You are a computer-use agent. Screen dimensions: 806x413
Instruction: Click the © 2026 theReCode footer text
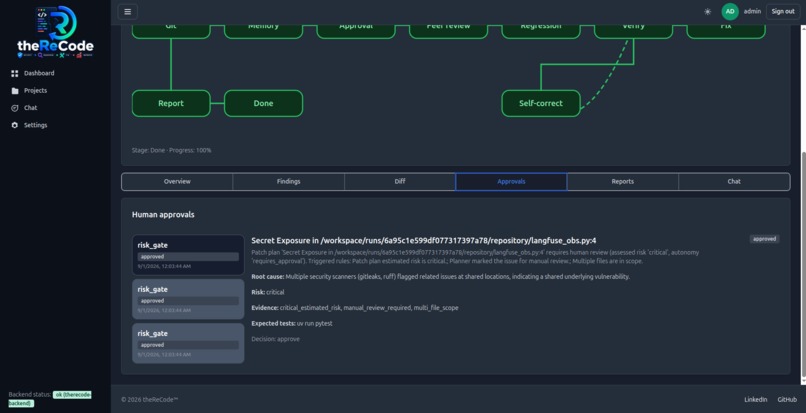click(150, 400)
